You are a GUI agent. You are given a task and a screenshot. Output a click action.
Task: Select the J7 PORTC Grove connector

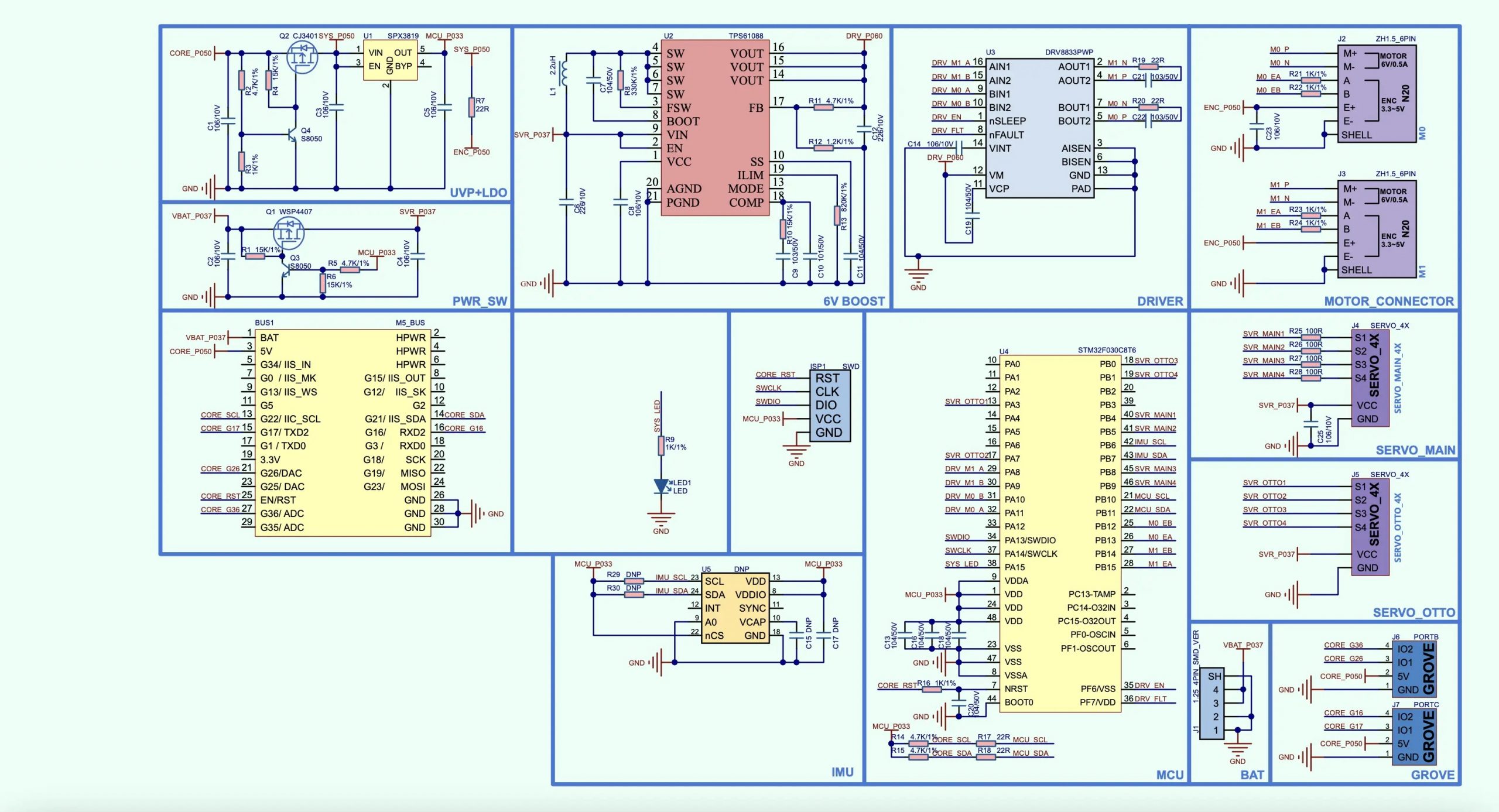(x=1415, y=736)
